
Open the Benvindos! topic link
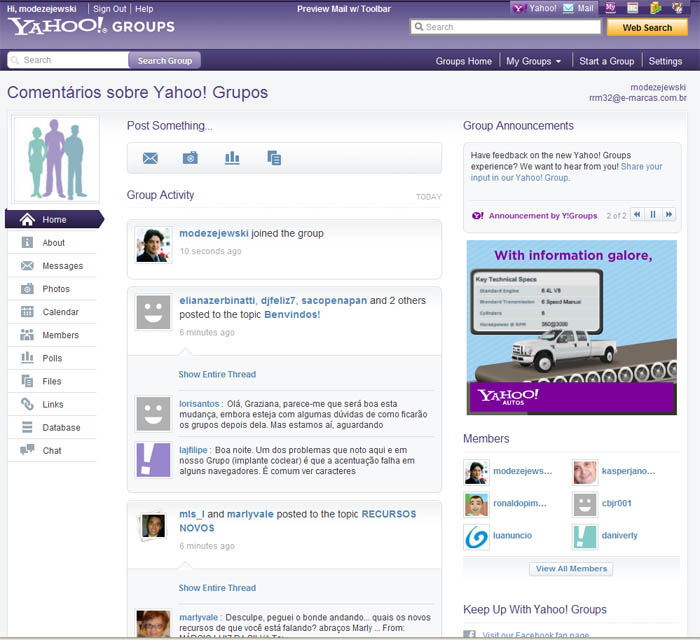tap(292, 315)
